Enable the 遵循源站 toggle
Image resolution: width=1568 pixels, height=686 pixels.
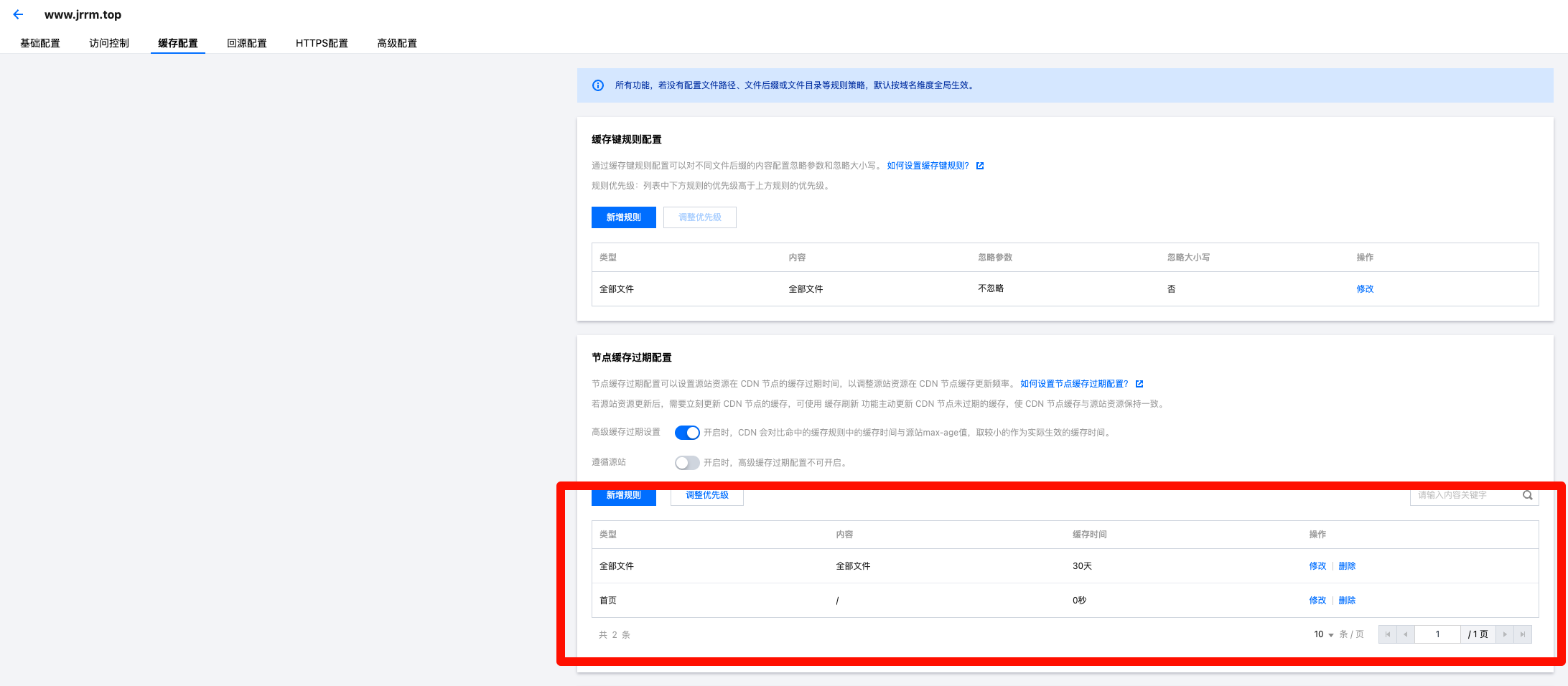tap(687, 463)
